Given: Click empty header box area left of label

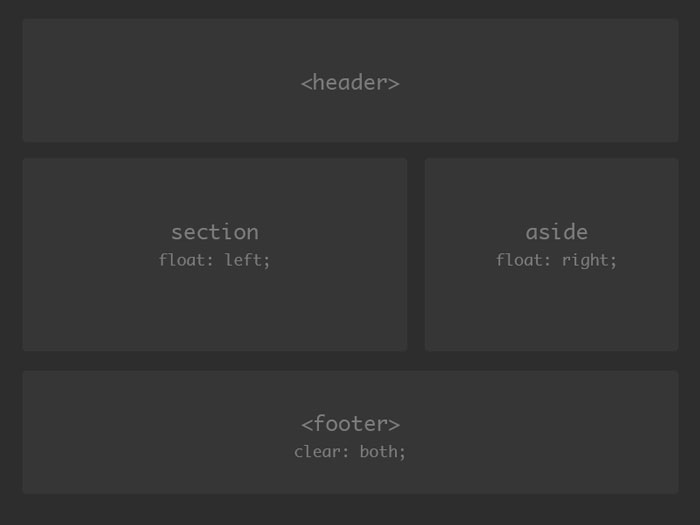Looking at the screenshot, I should coord(150,83).
